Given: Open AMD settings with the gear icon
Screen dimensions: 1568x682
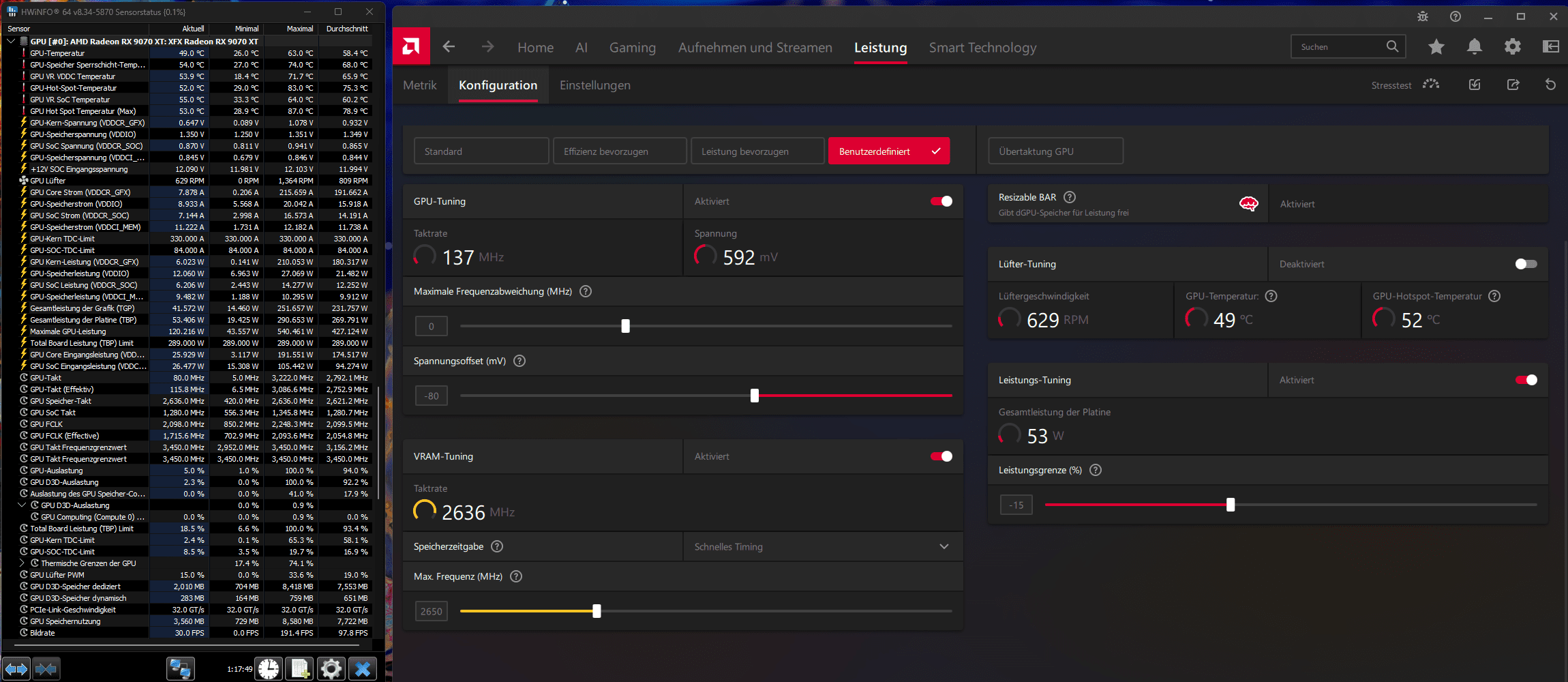Looking at the screenshot, I should [x=1513, y=46].
